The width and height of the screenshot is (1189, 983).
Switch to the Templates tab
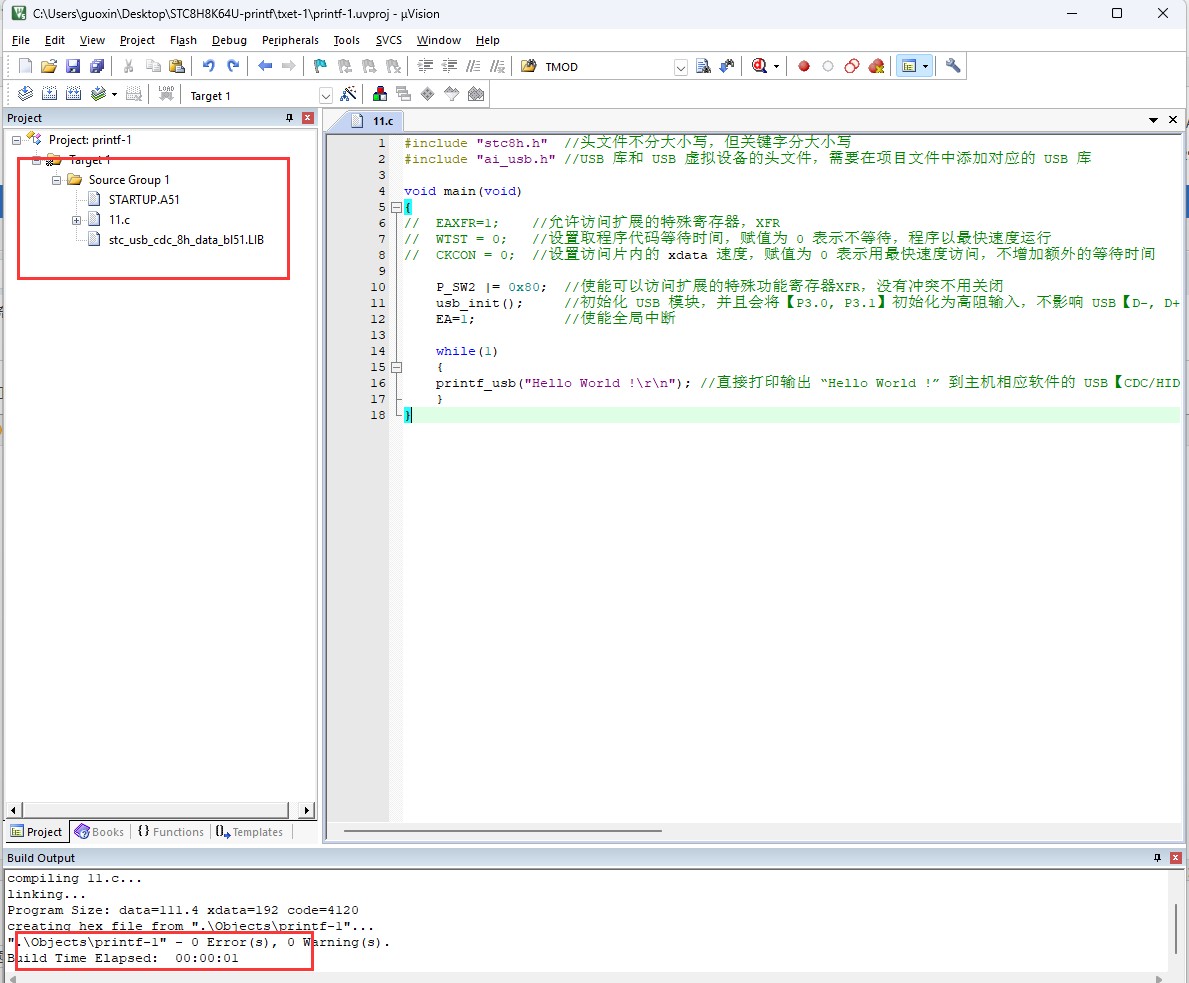249,832
